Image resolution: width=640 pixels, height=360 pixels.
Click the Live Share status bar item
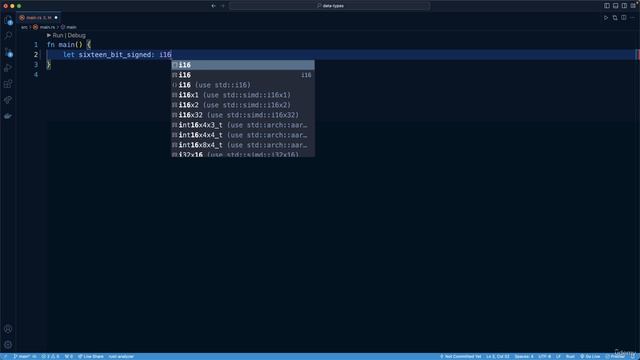[x=91, y=356]
